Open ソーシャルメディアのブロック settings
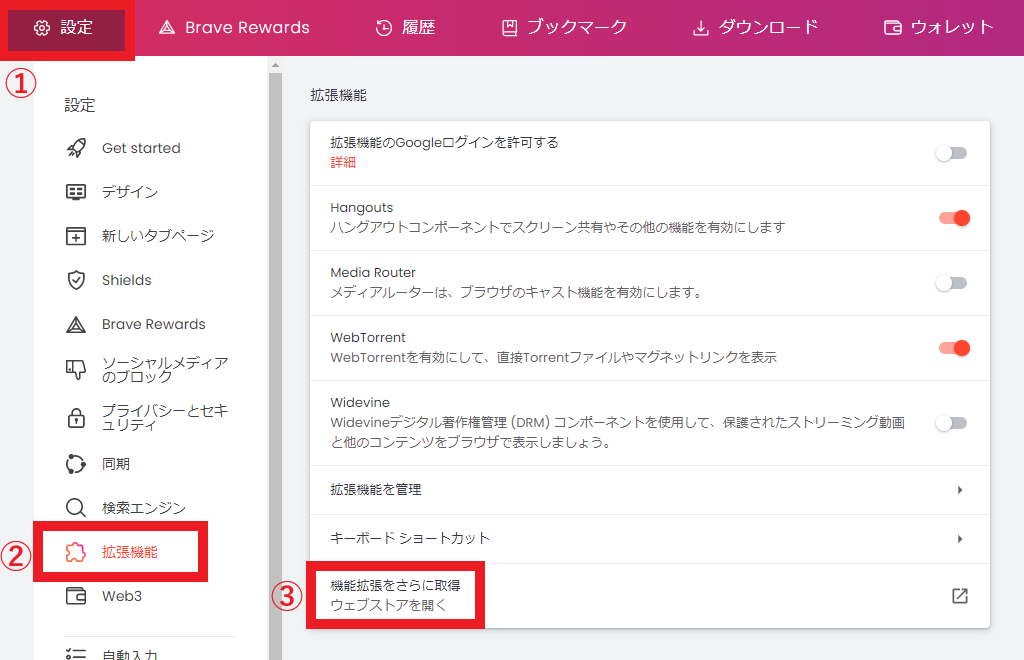 (165, 369)
